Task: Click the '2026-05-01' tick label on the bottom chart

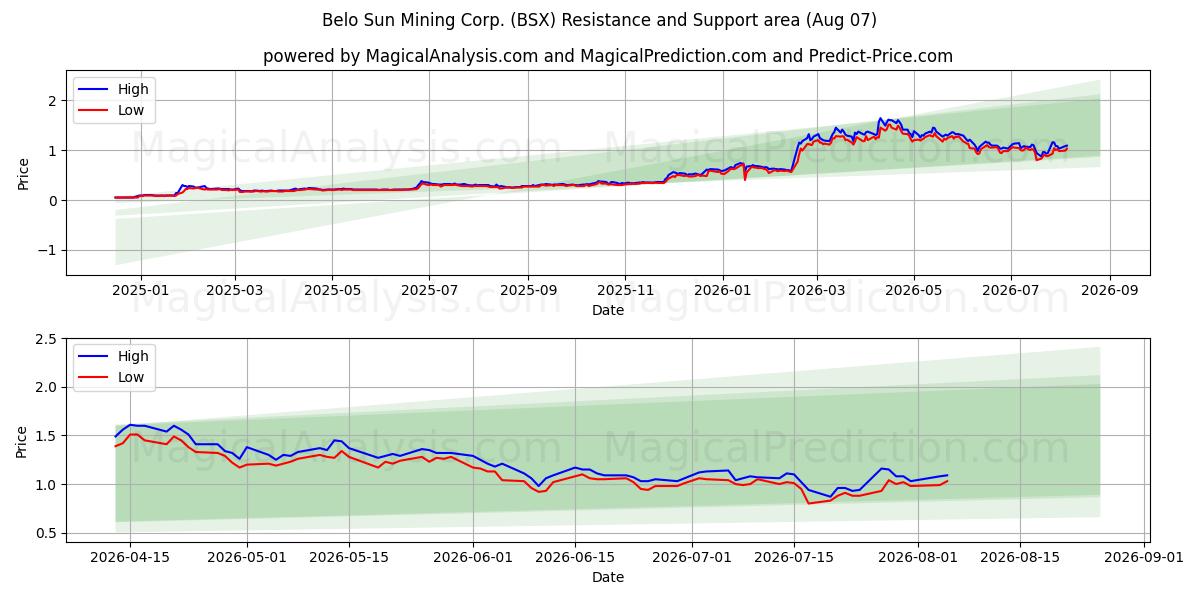Action: point(246,557)
